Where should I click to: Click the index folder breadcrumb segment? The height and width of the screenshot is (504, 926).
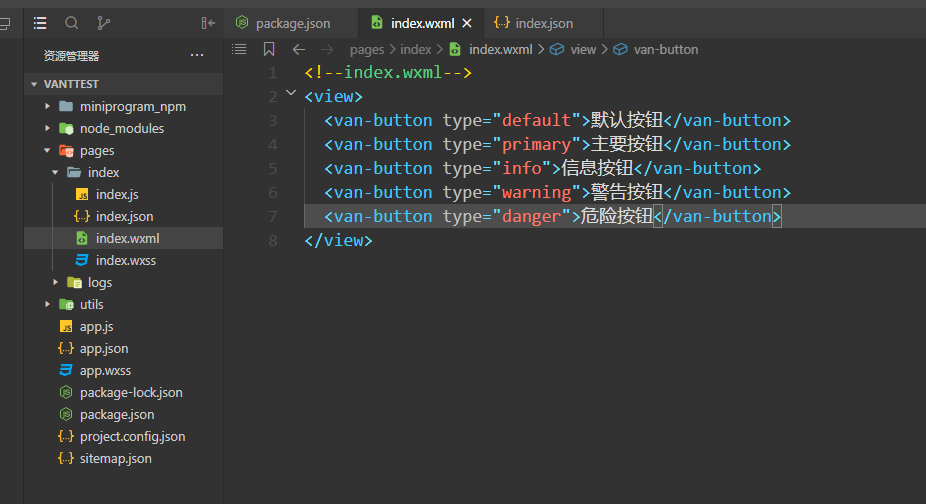pos(416,50)
